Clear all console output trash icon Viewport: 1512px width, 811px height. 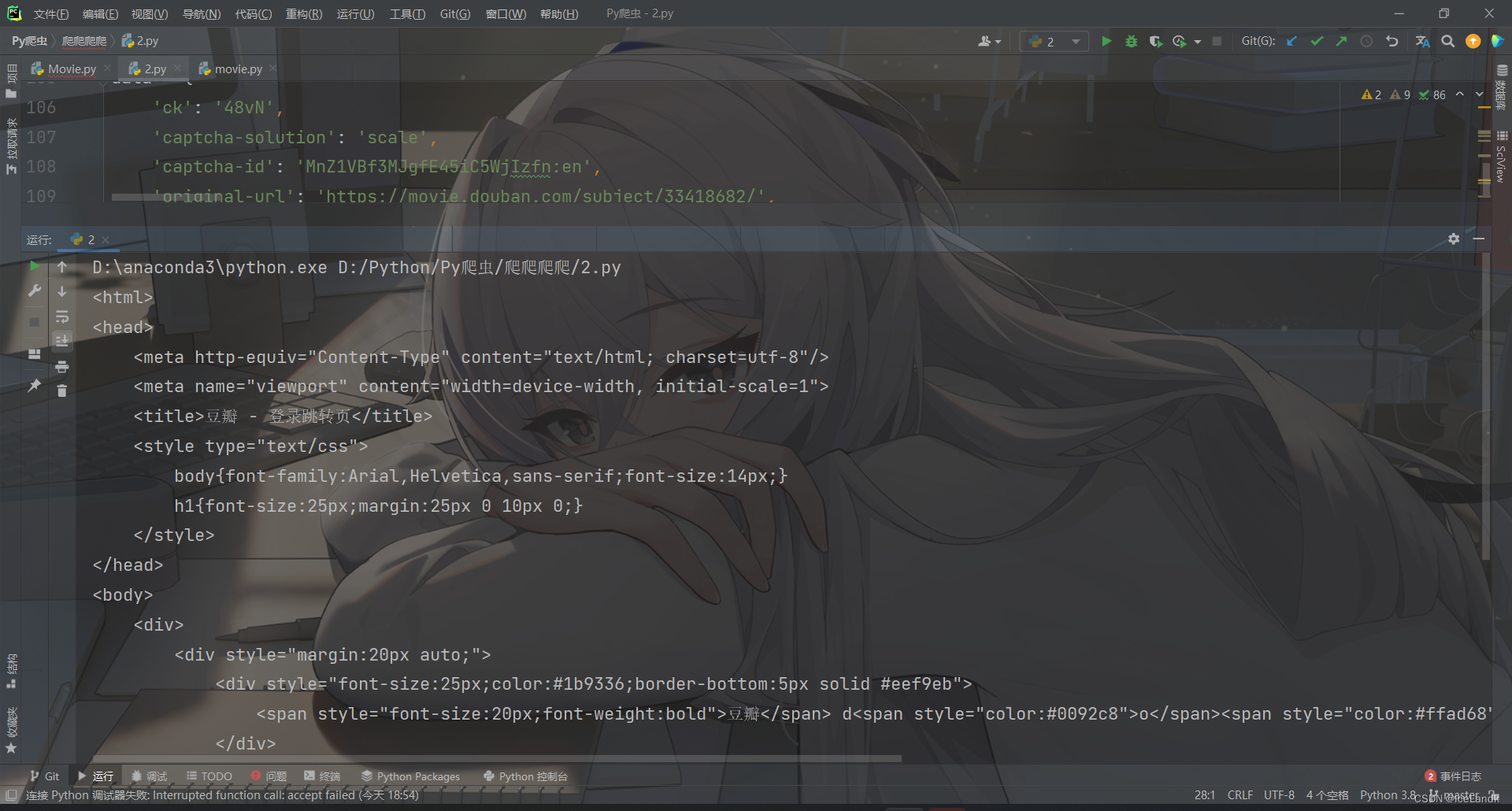(62, 391)
